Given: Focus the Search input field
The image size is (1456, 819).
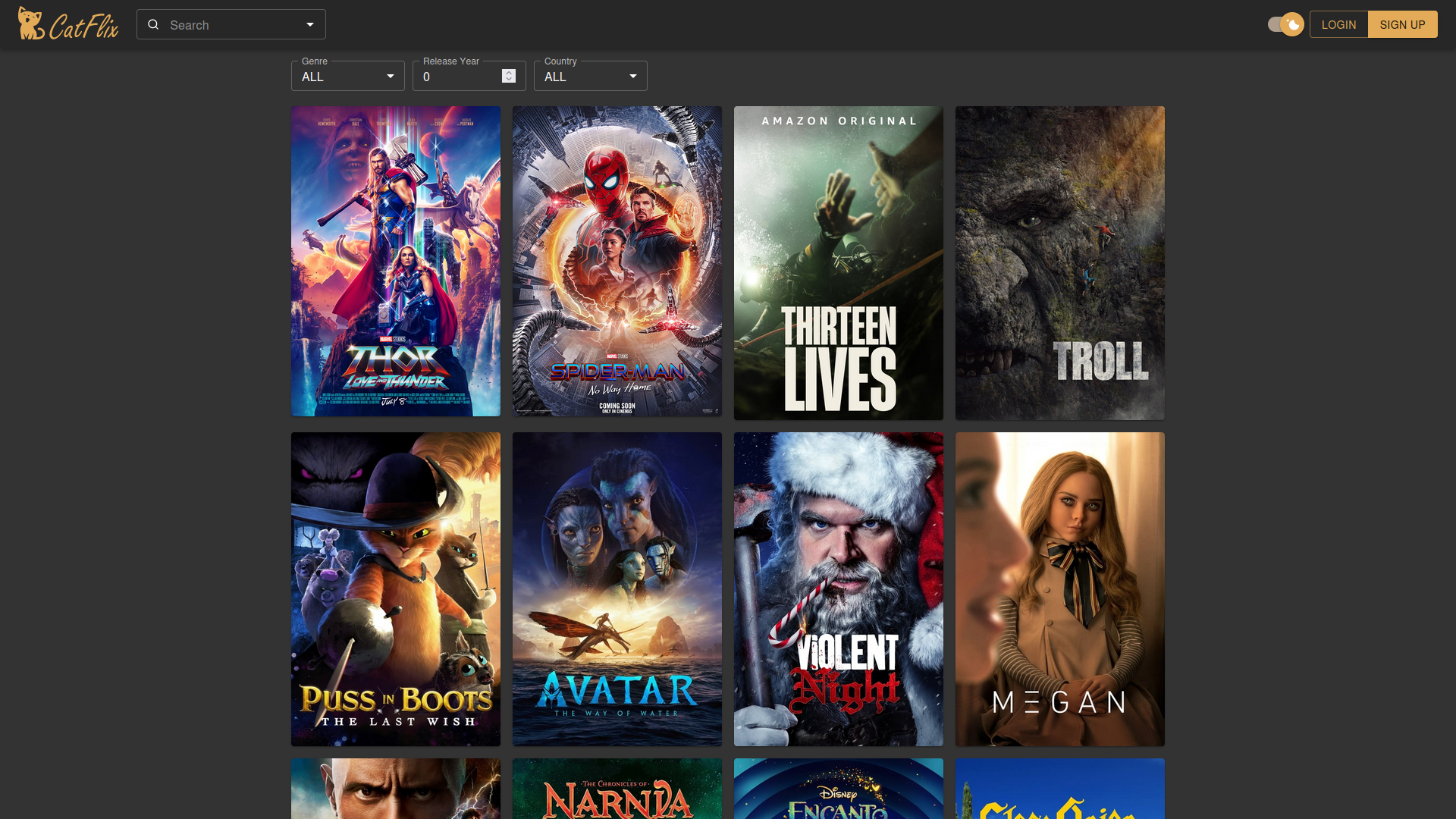Looking at the screenshot, I should (231, 24).
